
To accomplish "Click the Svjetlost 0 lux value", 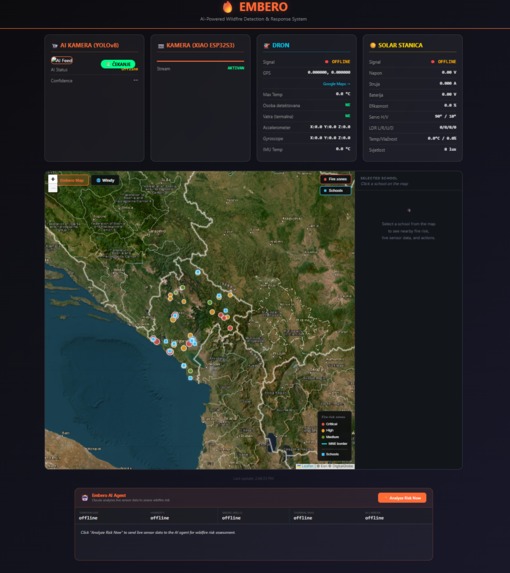I will (x=450, y=149).
